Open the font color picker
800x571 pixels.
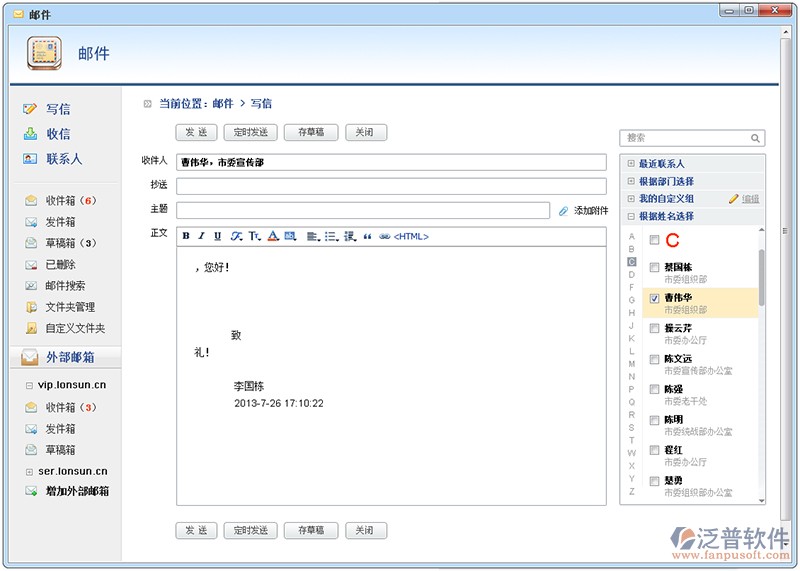pos(272,237)
